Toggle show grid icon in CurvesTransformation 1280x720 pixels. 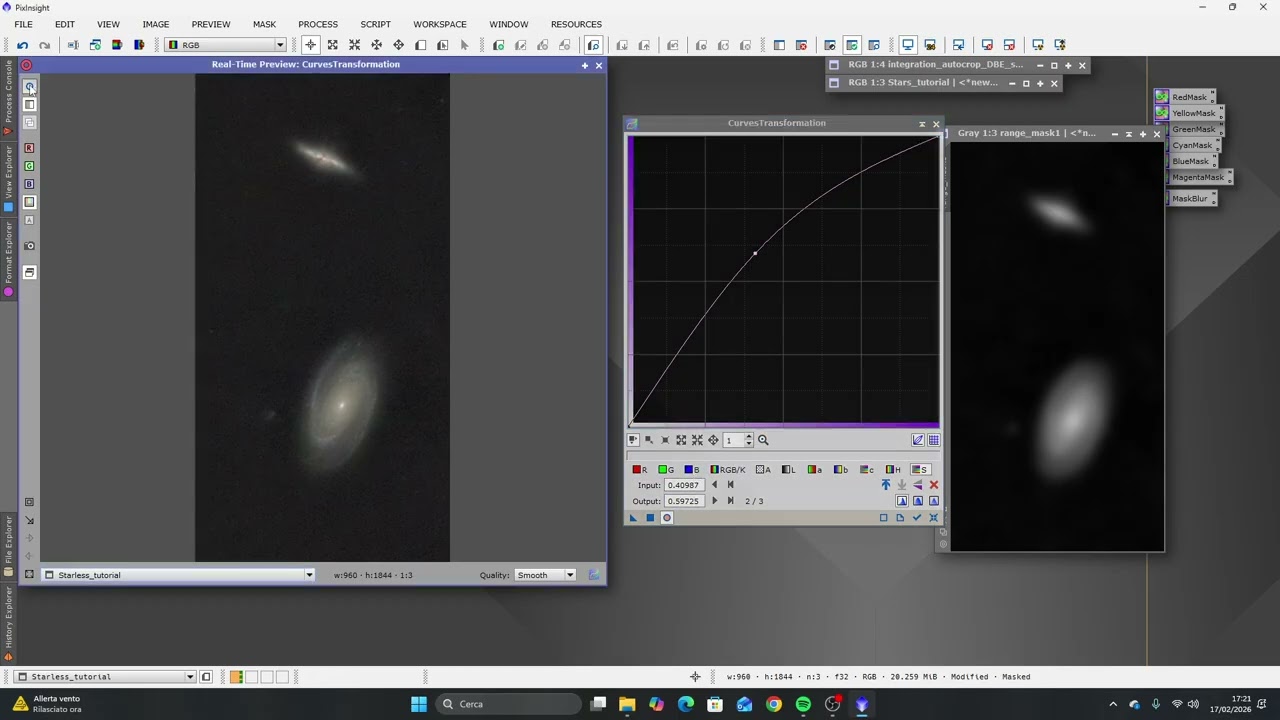(x=934, y=440)
